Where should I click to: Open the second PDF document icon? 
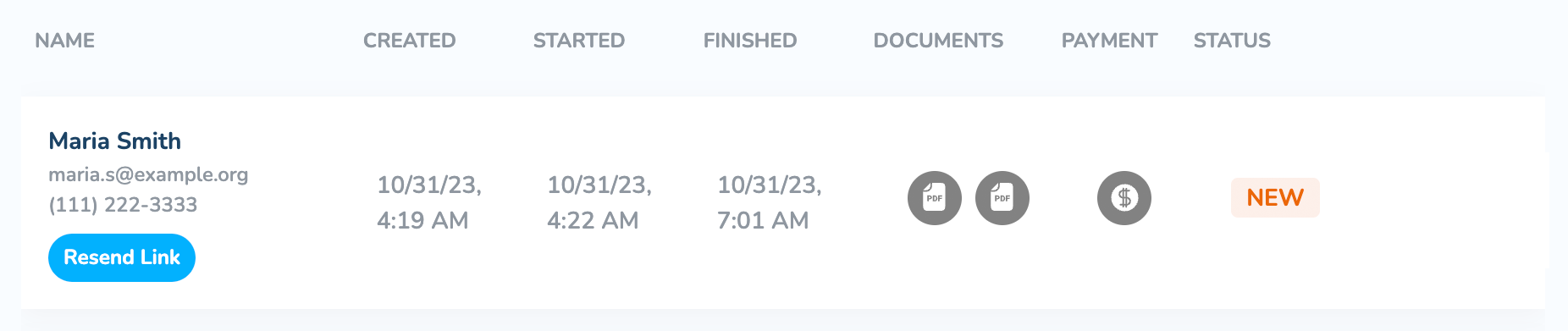(x=1002, y=198)
